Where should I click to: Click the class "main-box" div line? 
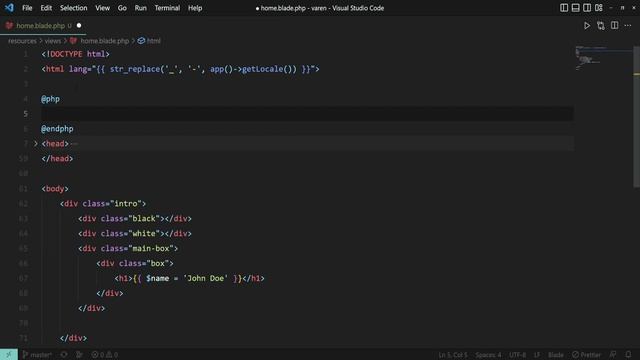(128, 248)
